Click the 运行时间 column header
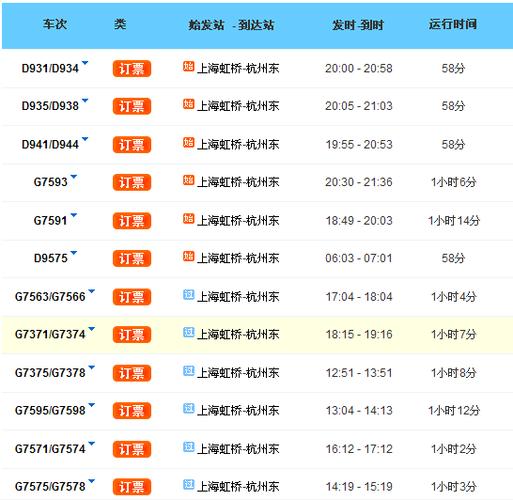This screenshot has width=513, height=500. point(453,24)
